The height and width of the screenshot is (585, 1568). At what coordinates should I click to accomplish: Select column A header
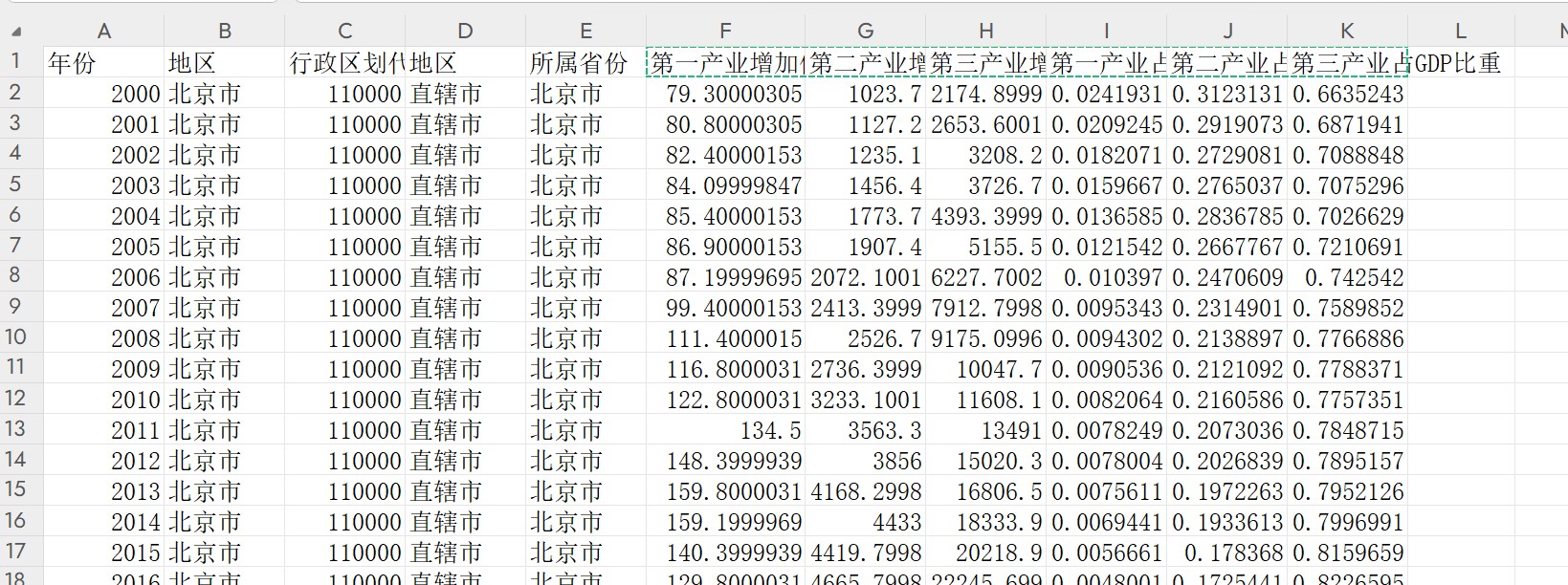[x=103, y=32]
